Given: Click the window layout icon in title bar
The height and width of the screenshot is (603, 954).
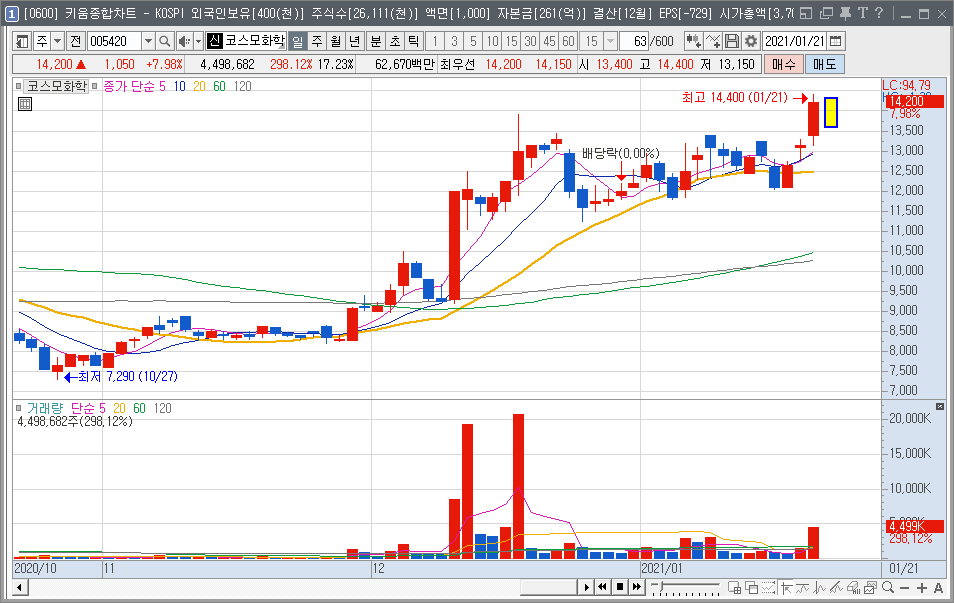Looking at the screenshot, I should (806, 13).
